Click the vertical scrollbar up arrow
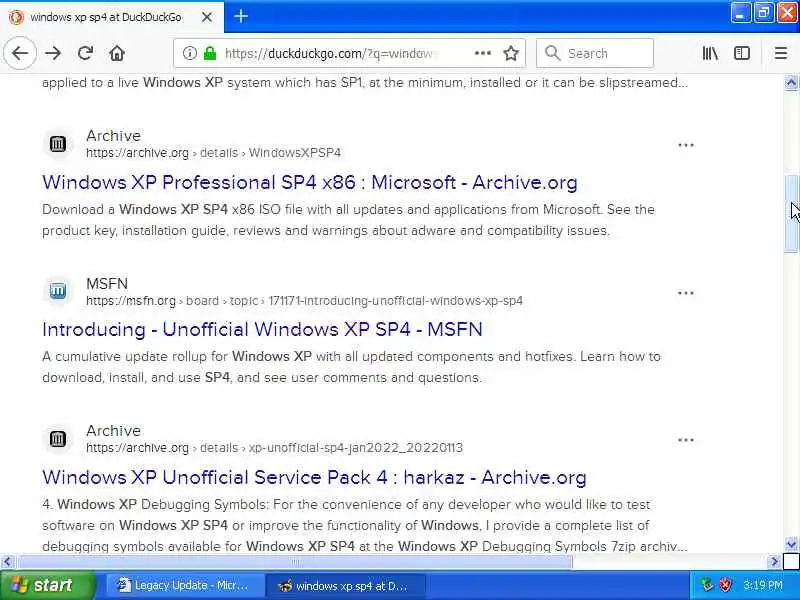Viewport: 800px width, 600px height. pos(791,82)
